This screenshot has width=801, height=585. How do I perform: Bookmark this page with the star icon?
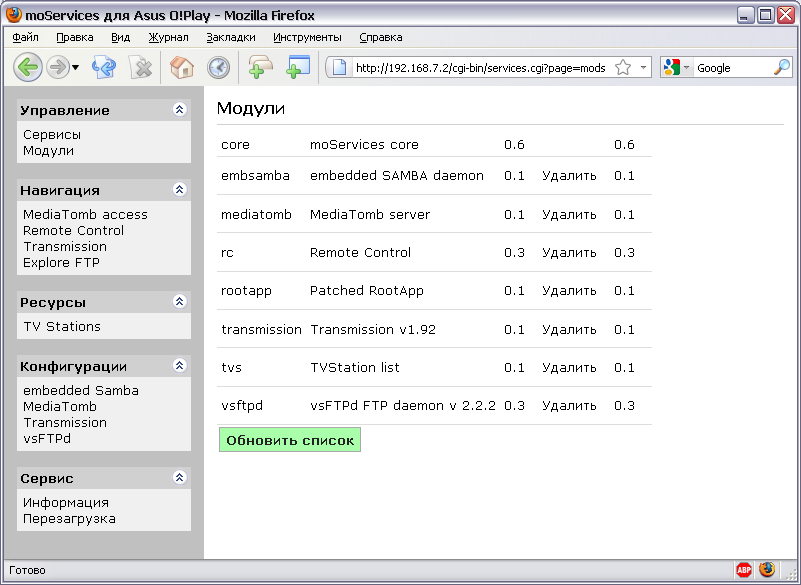tap(623, 68)
